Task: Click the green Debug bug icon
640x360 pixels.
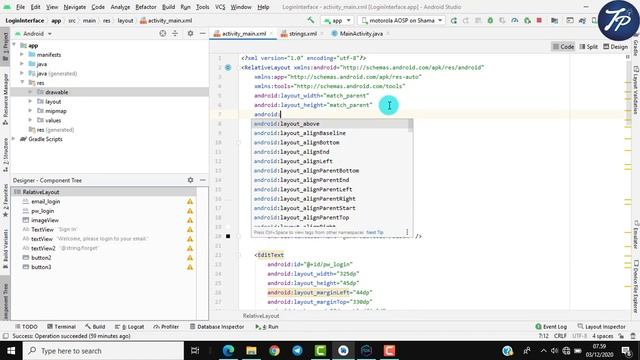Action: [x=490, y=20]
